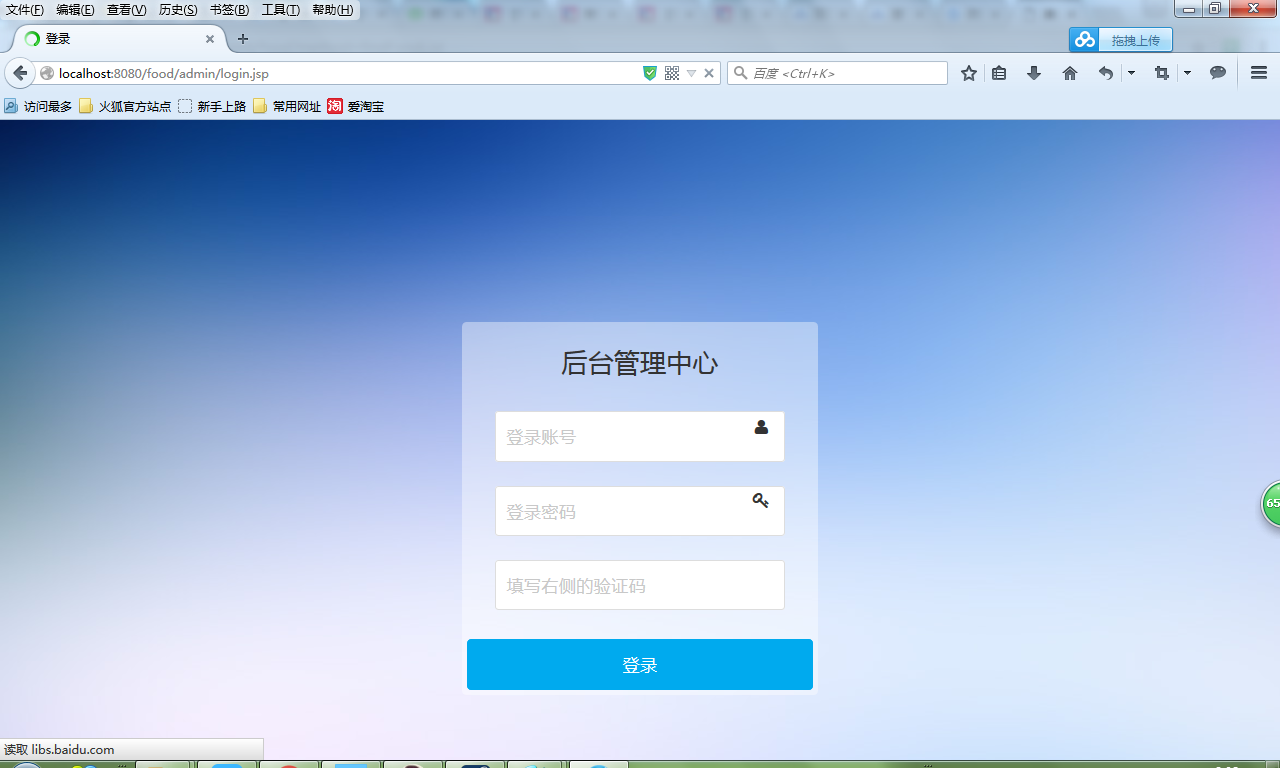Open the 查看(V) menu
The width and height of the screenshot is (1280, 768).
coord(127,10)
